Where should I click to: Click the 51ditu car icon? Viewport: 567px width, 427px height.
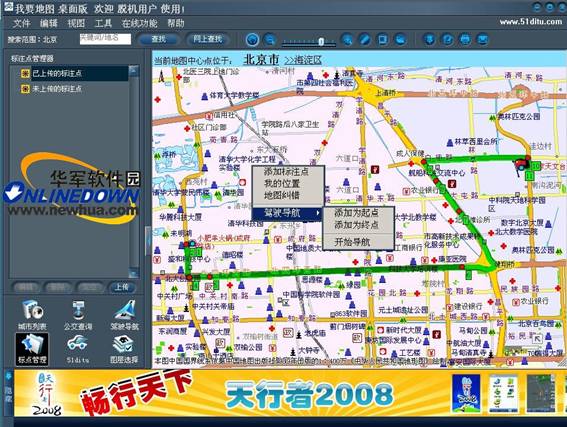pos(78,349)
